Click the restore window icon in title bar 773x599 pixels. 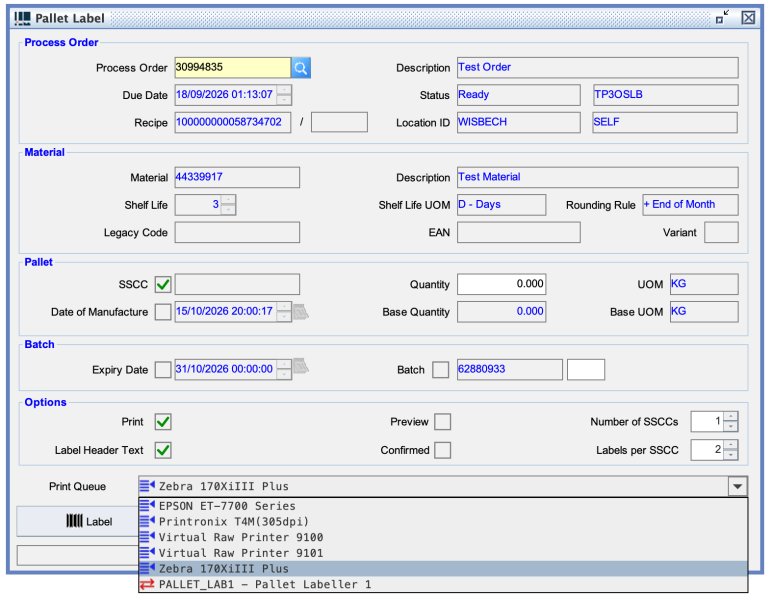(x=723, y=17)
